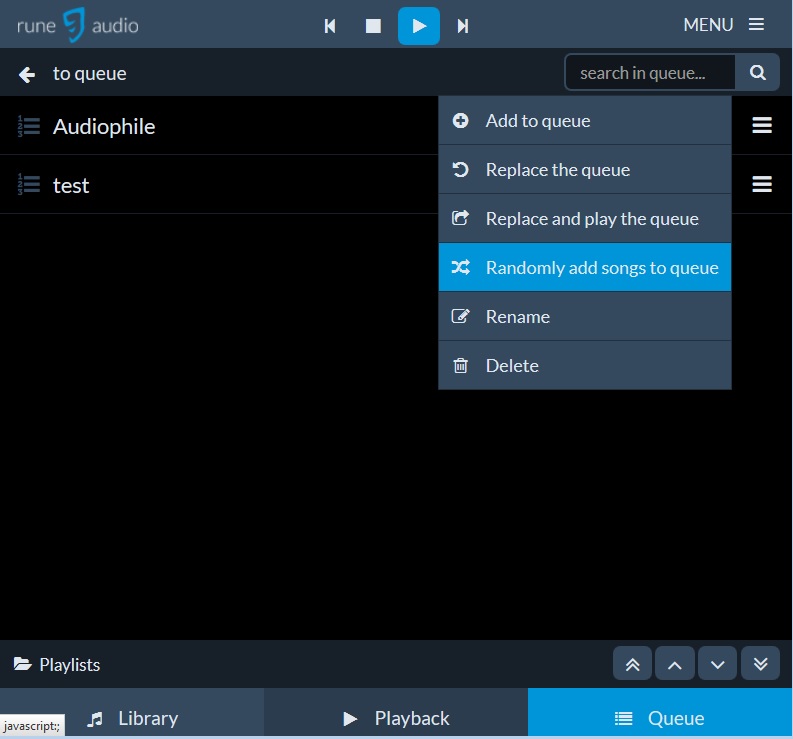Skip to next track
Image resolution: width=793 pixels, height=739 pixels.
463,26
